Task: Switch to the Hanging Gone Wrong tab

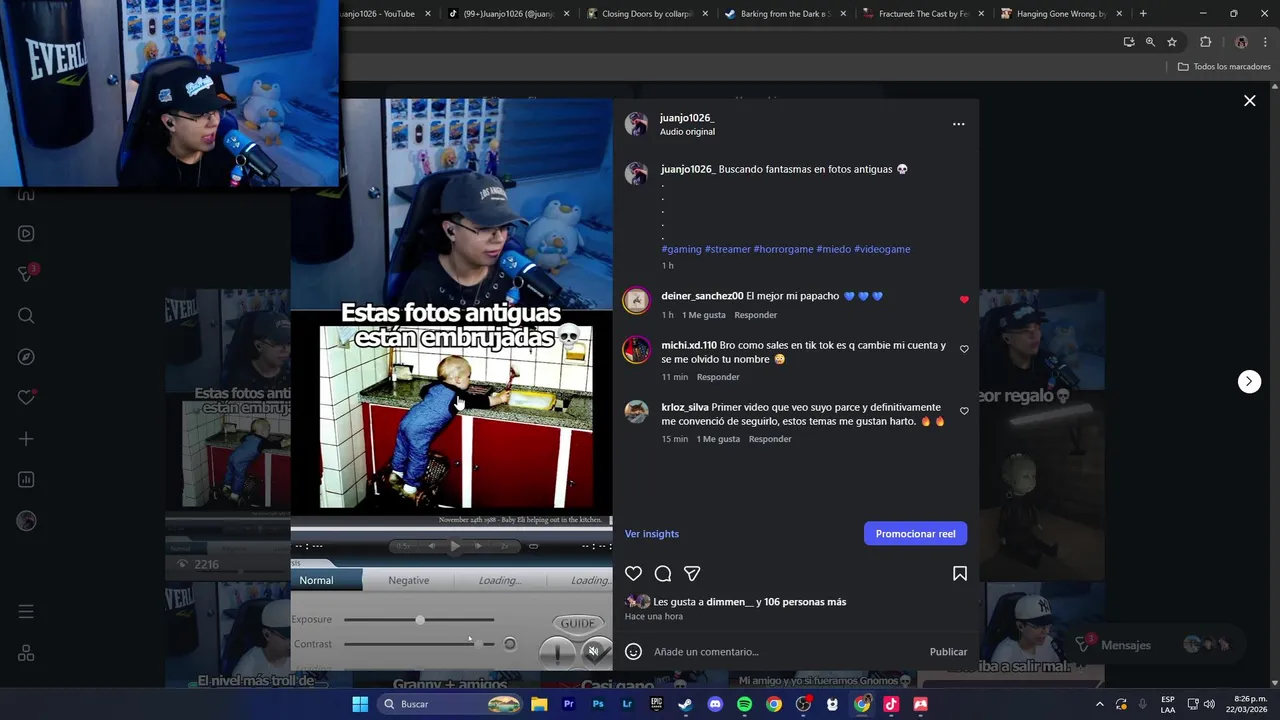Action: point(1061,14)
